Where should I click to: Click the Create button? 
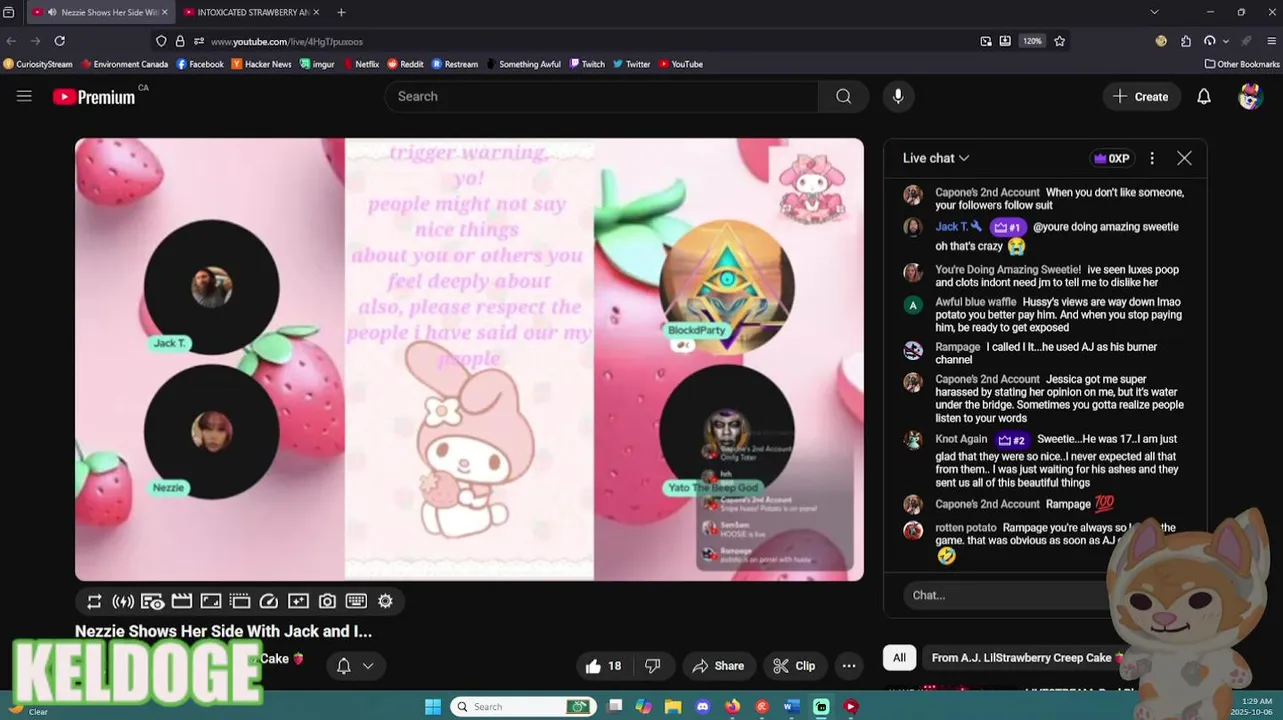1141,96
